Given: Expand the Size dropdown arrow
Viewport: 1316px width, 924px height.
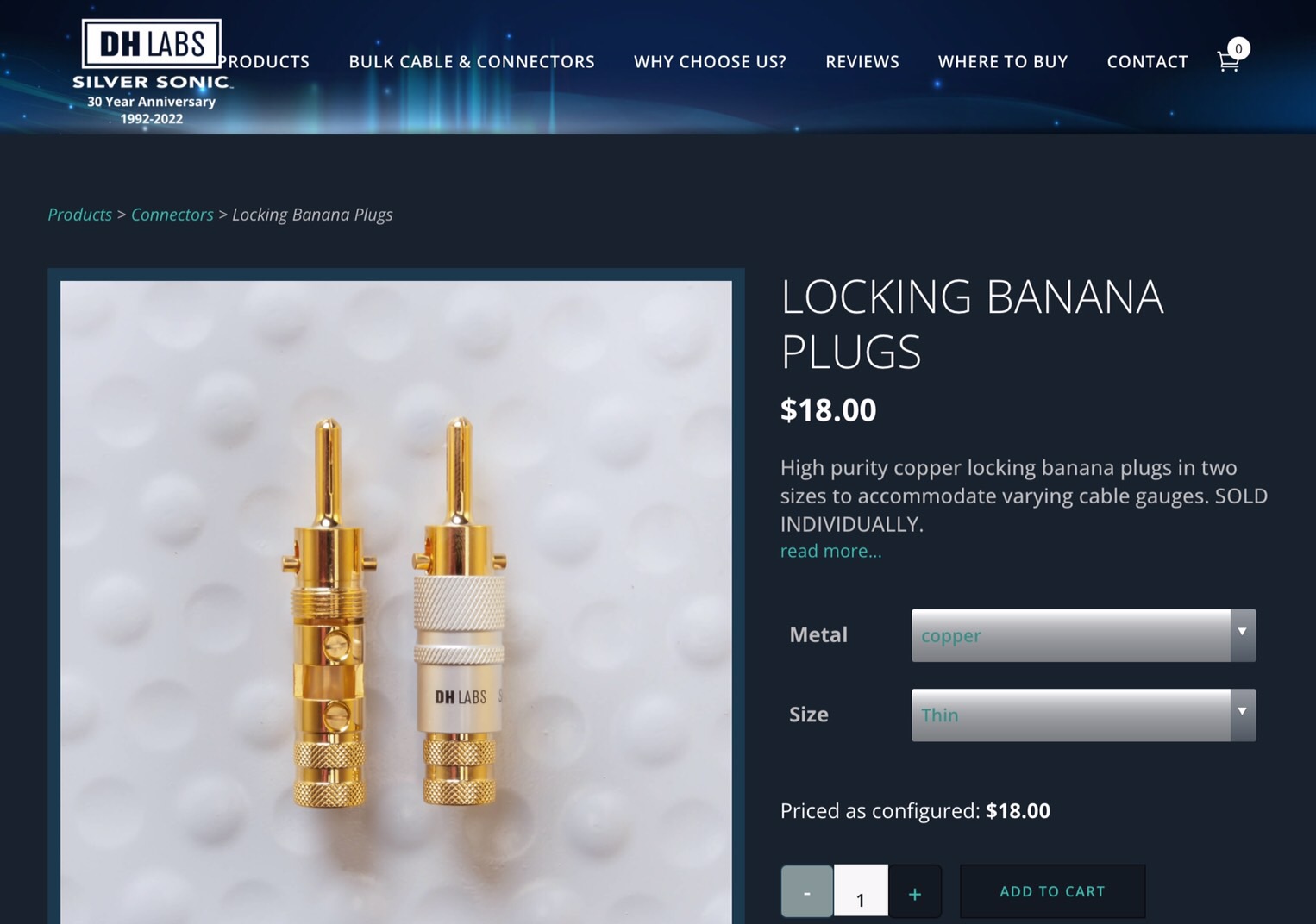Looking at the screenshot, I should (x=1243, y=715).
